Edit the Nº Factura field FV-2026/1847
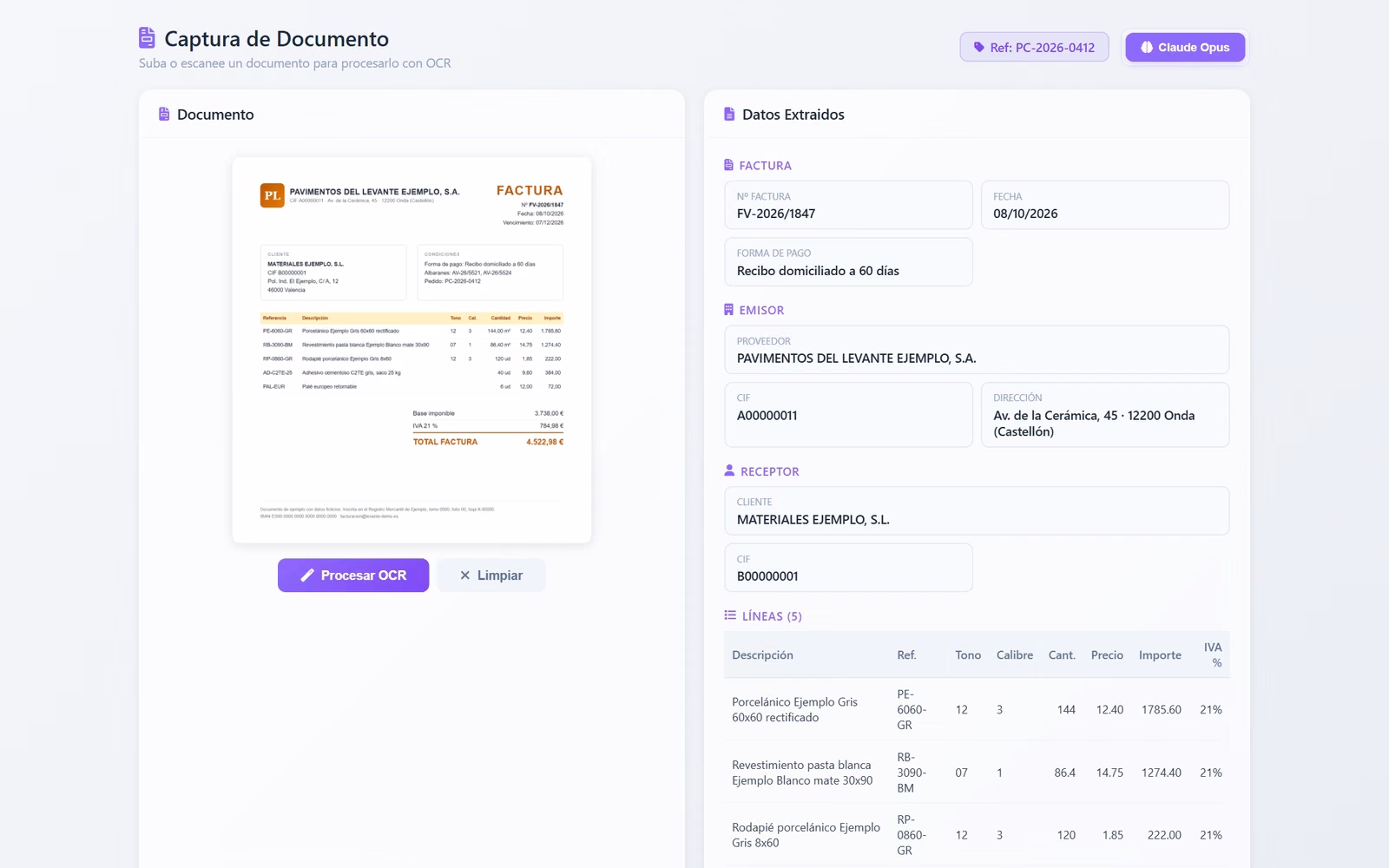The image size is (1389, 868). coord(848,205)
